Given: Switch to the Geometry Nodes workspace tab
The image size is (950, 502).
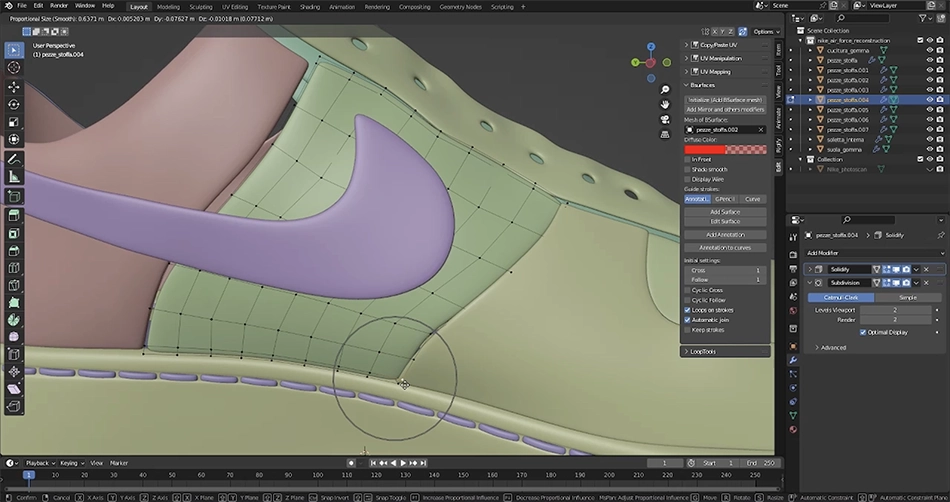Looking at the screenshot, I should point(460,7).
